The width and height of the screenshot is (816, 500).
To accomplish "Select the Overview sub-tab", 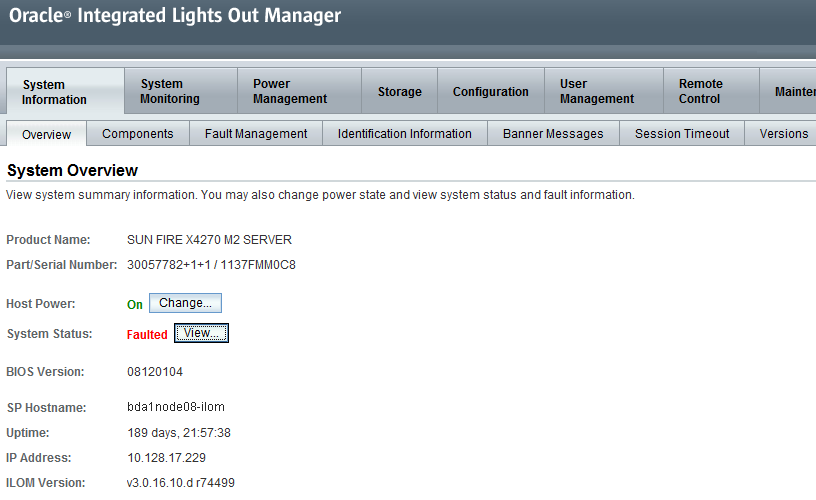I will click(46, 134).
